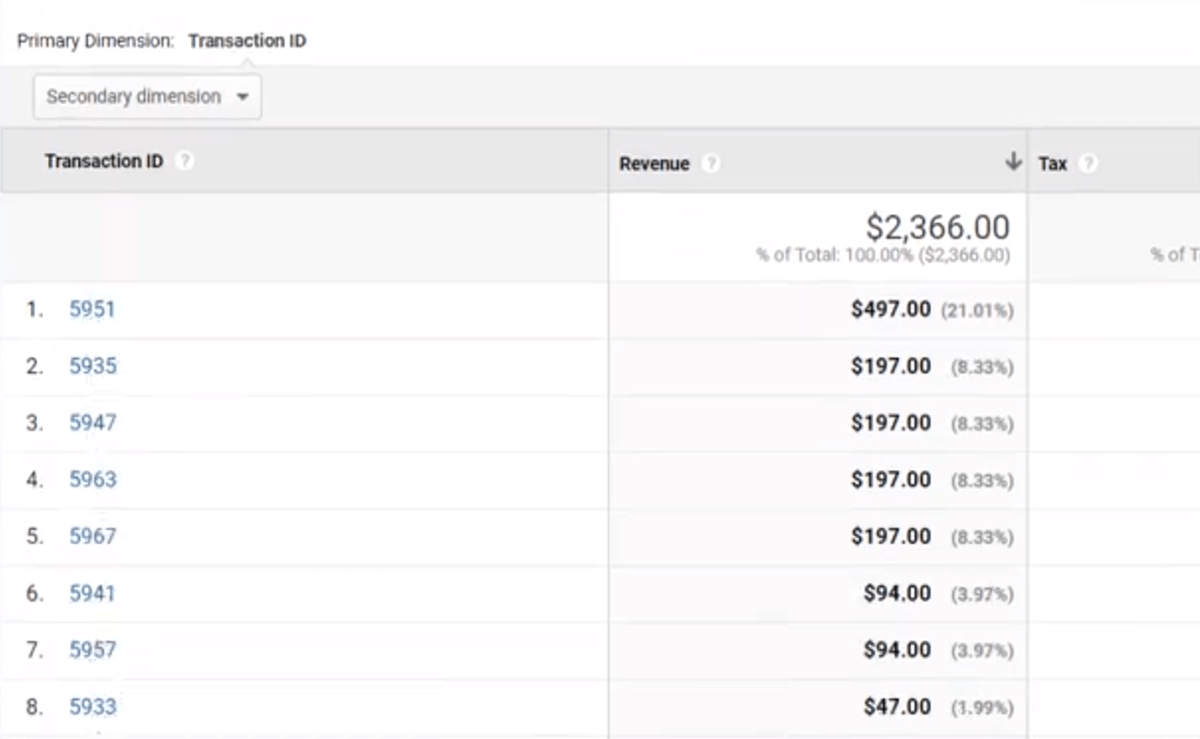Sort by the Revenue column header

[x=654, y=163]
